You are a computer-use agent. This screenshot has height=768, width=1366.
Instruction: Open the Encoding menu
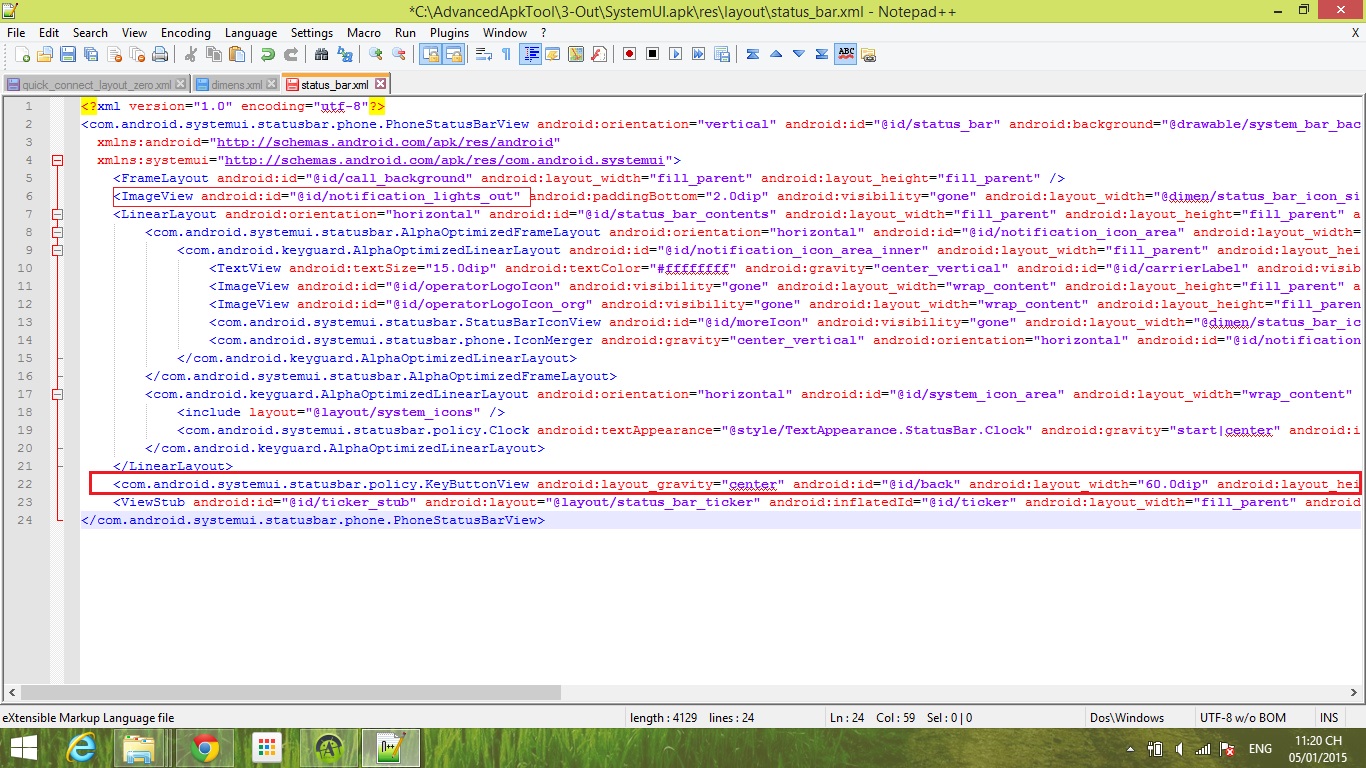(186, 33)
